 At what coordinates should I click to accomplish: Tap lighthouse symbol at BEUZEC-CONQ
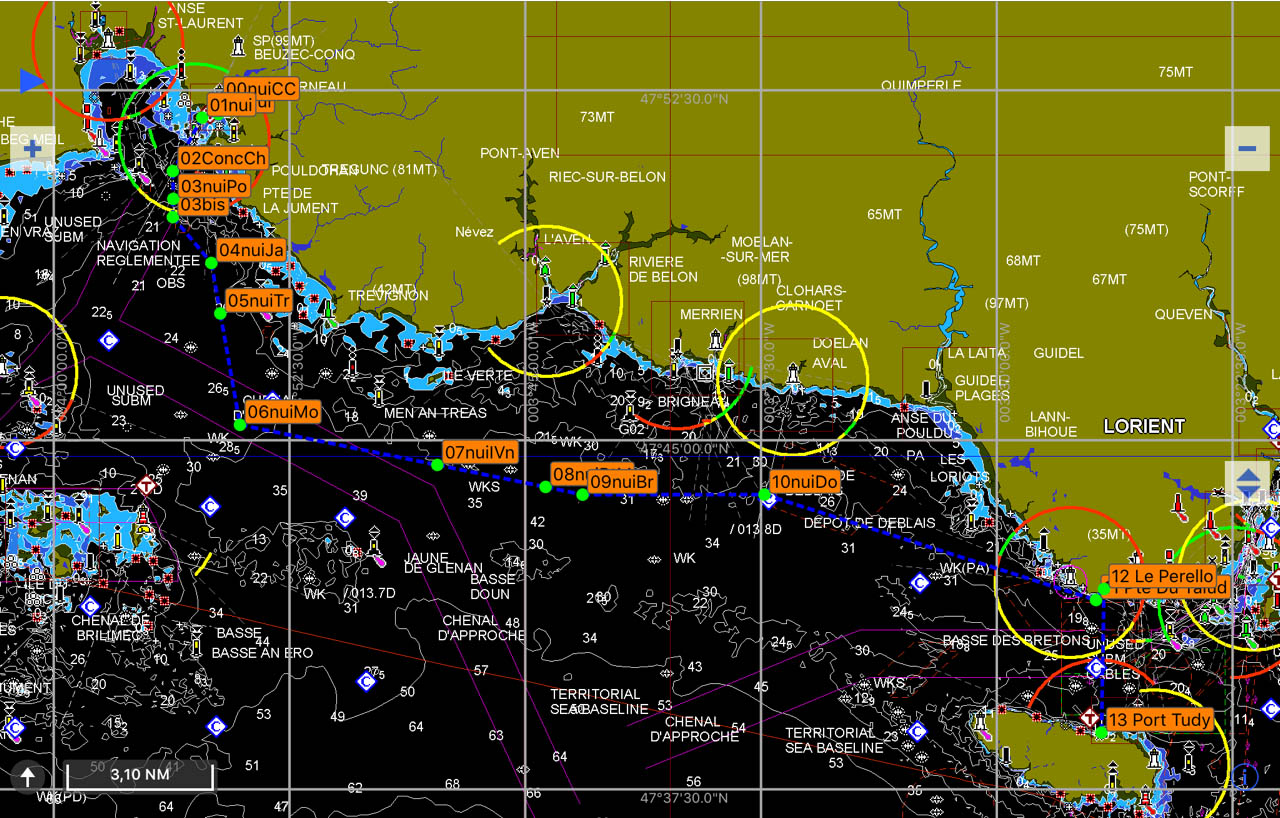239,45
